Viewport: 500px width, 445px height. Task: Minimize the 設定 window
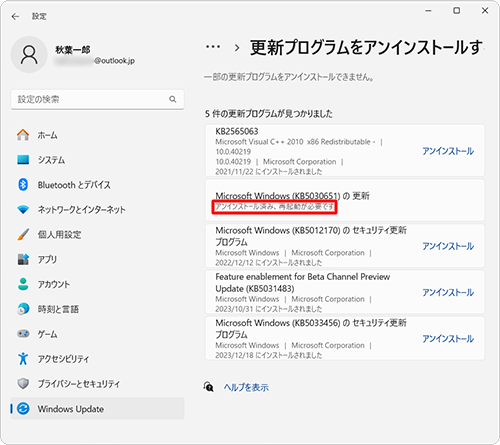[428, 11]
